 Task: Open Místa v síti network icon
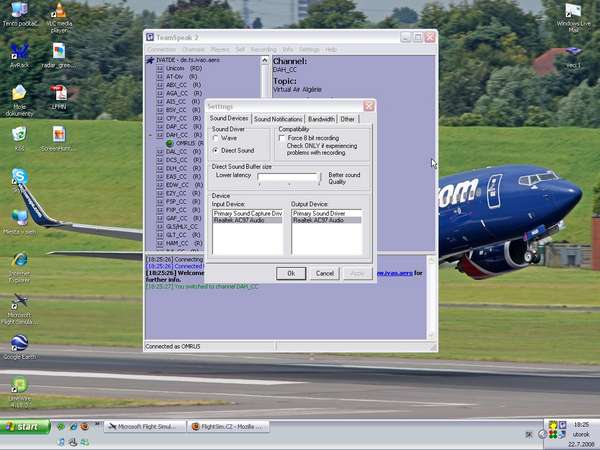(x=20, y=218)
